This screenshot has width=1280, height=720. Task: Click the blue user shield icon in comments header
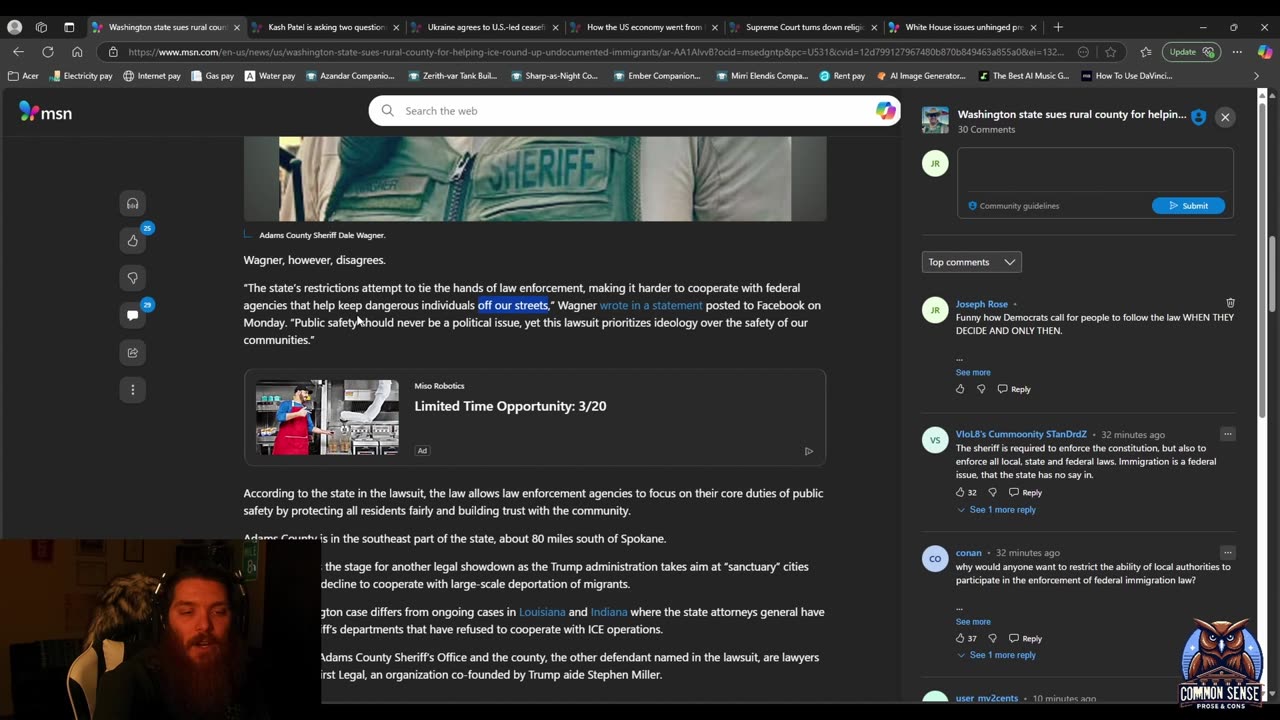coord(1198,116)
